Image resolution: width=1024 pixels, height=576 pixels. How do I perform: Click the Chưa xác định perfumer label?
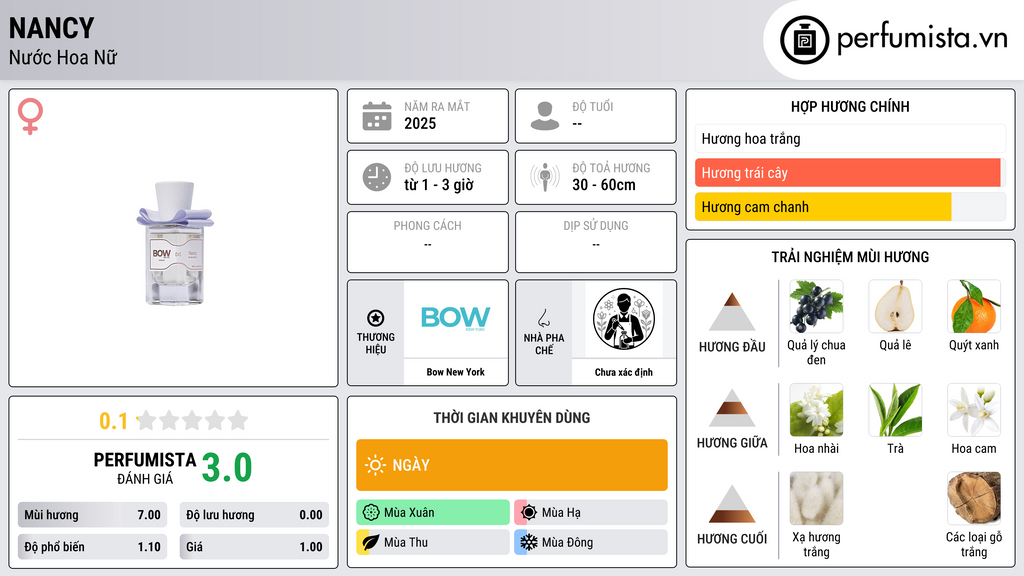[624, 372]
